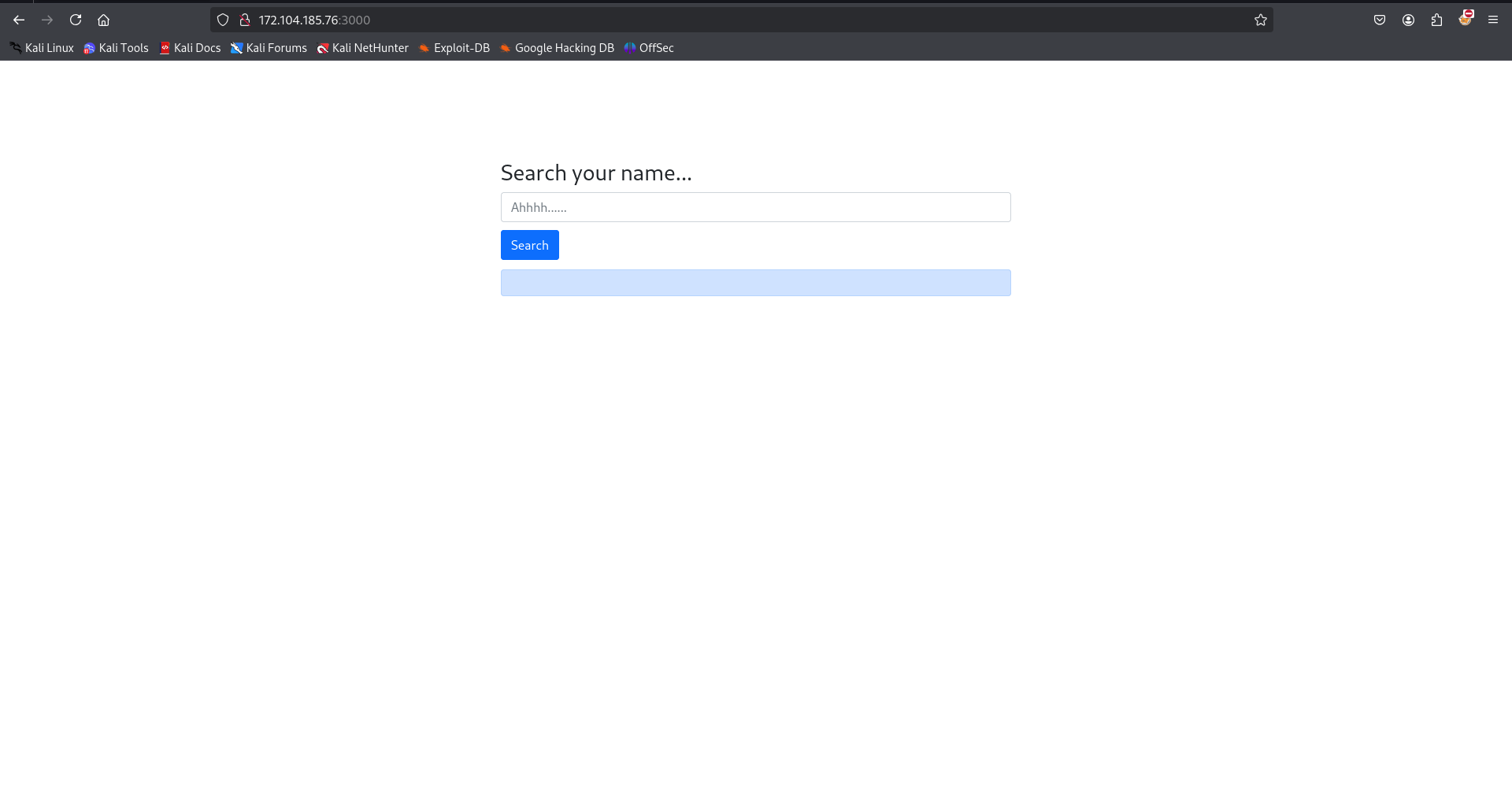The width and height of the screenshot is (1512, 794).
Task: Bookmark this page with the star
Action: pos(1260,20)
